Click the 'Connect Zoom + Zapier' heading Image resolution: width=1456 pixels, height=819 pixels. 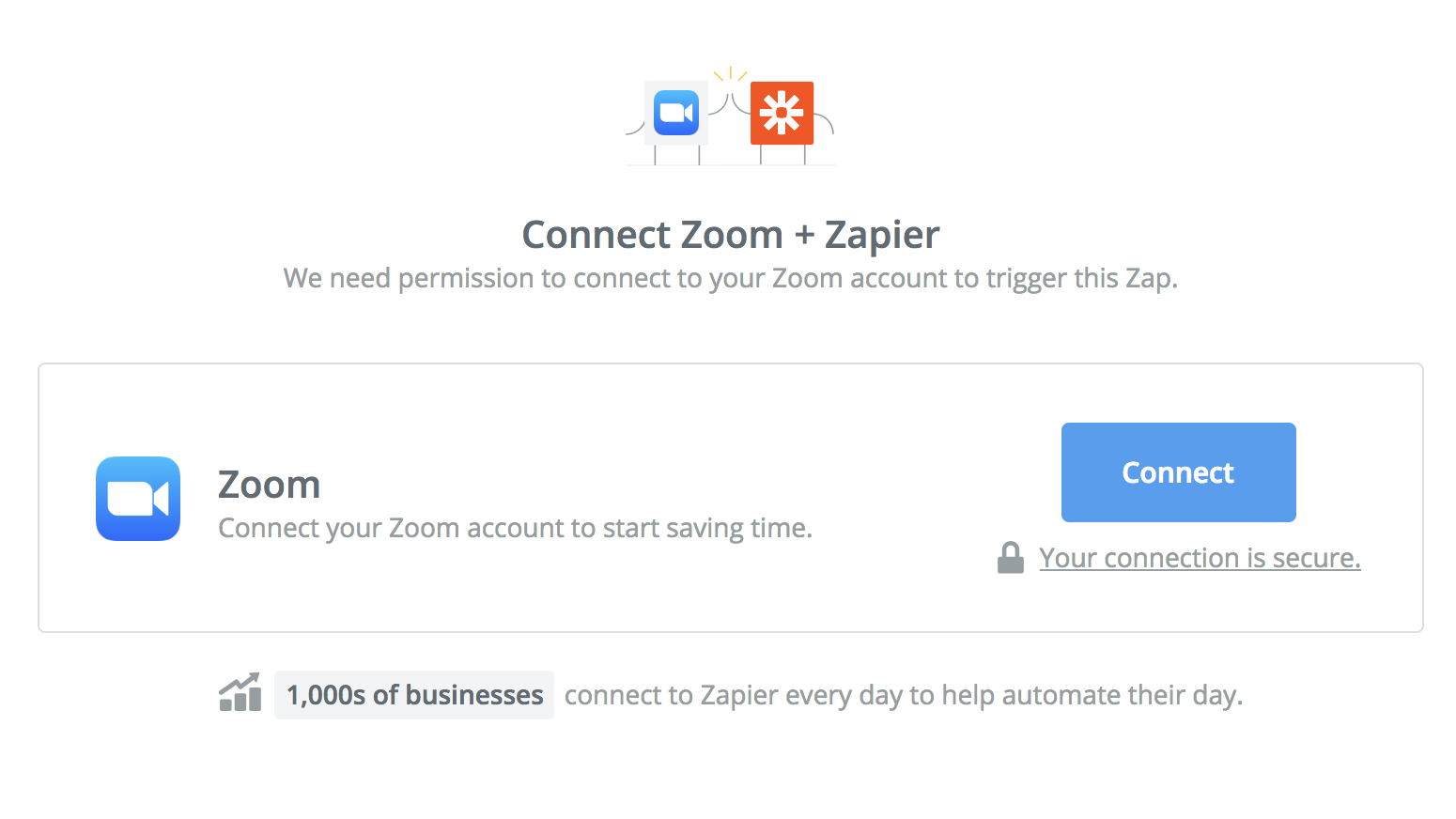[731, 235]
